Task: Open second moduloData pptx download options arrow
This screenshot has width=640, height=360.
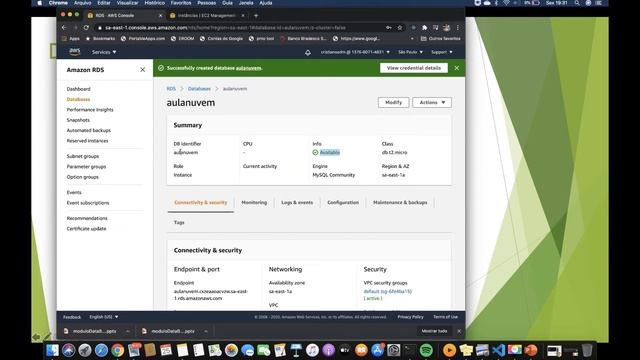Action: 206,331
